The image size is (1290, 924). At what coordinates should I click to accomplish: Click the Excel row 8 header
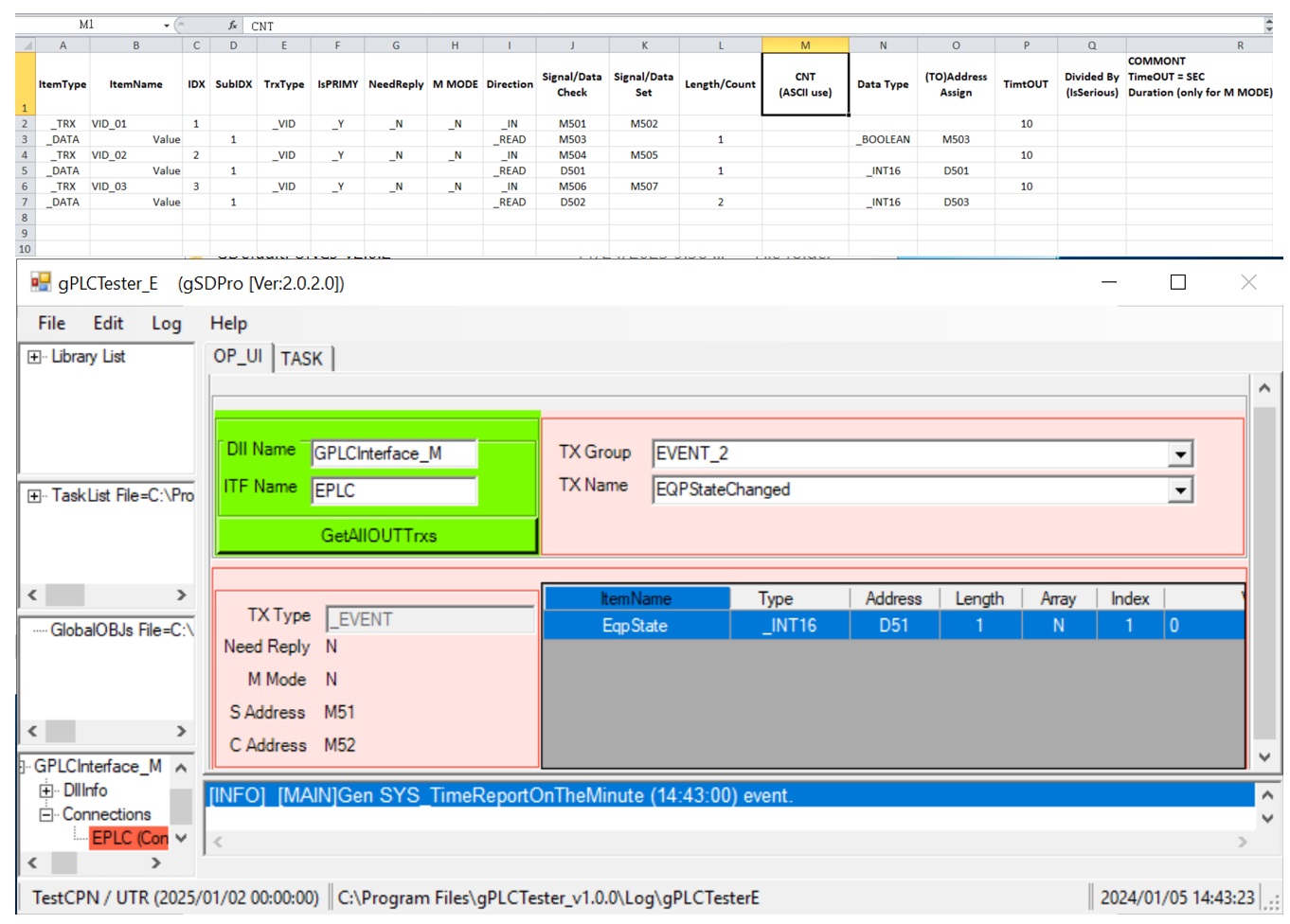[25, 219]
